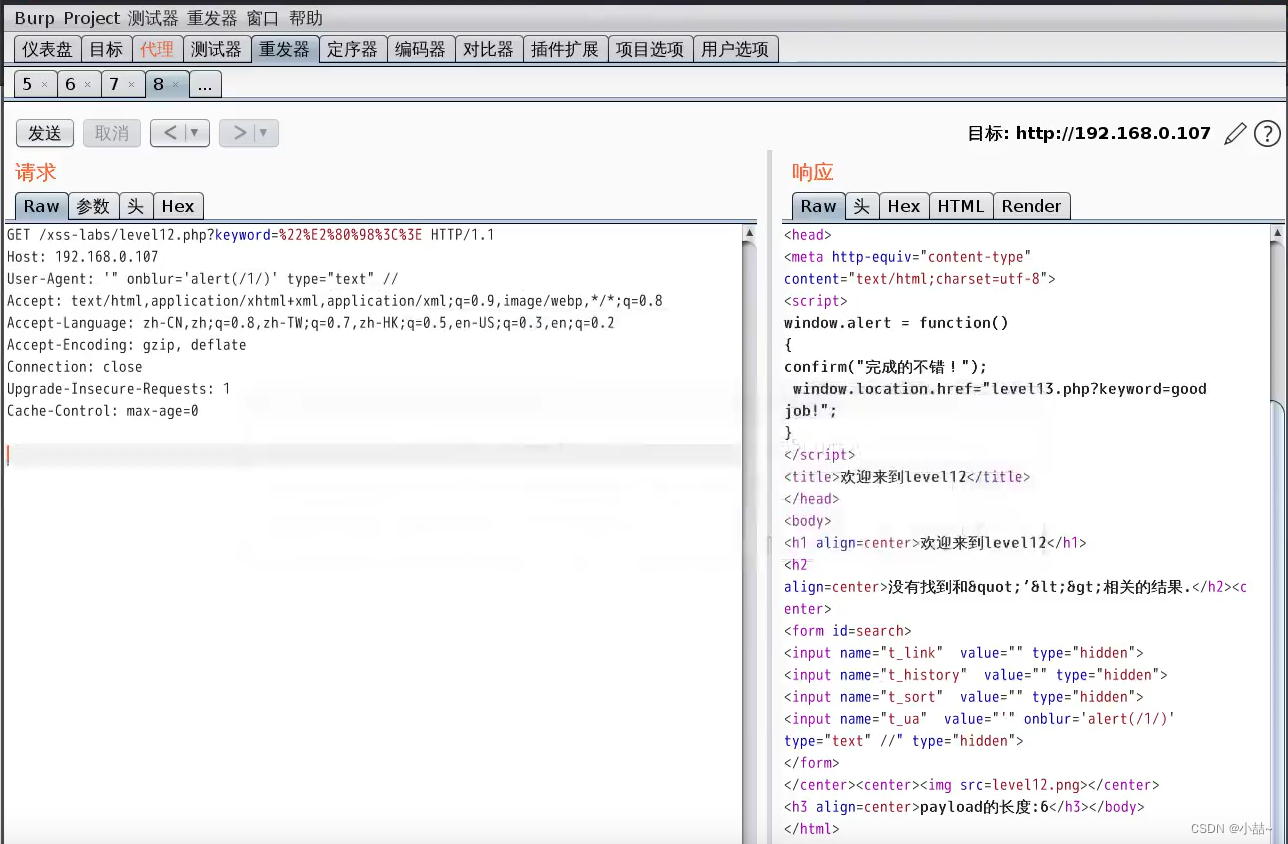Open new tab with the ... tab
The image size is (1288, 844).
[x=205, y=84]
